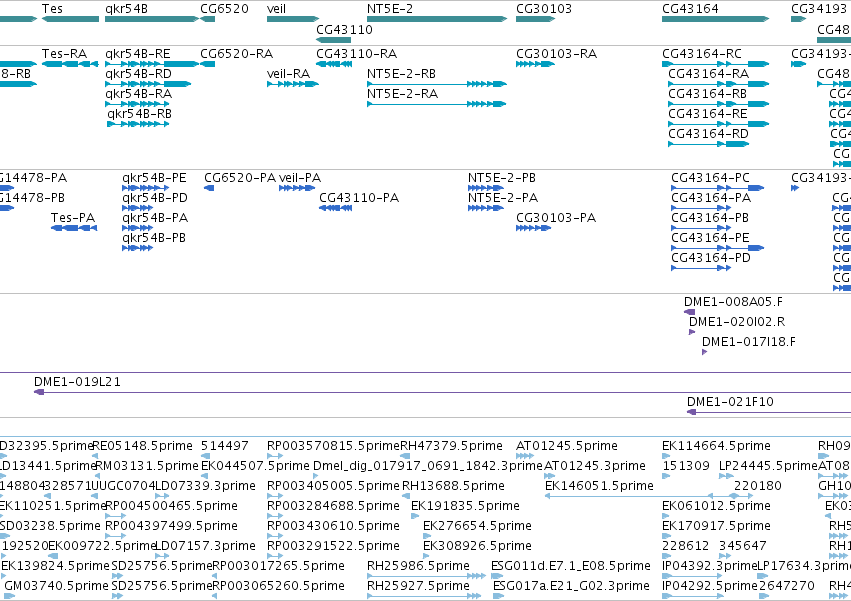Select transcript qkr54B-RD

(x=148, y=84)
